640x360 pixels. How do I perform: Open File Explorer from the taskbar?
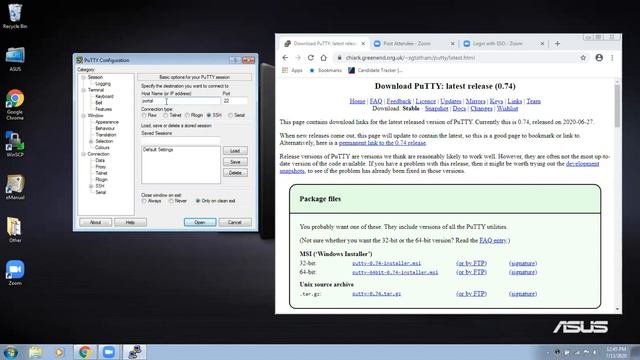point(36,352)
